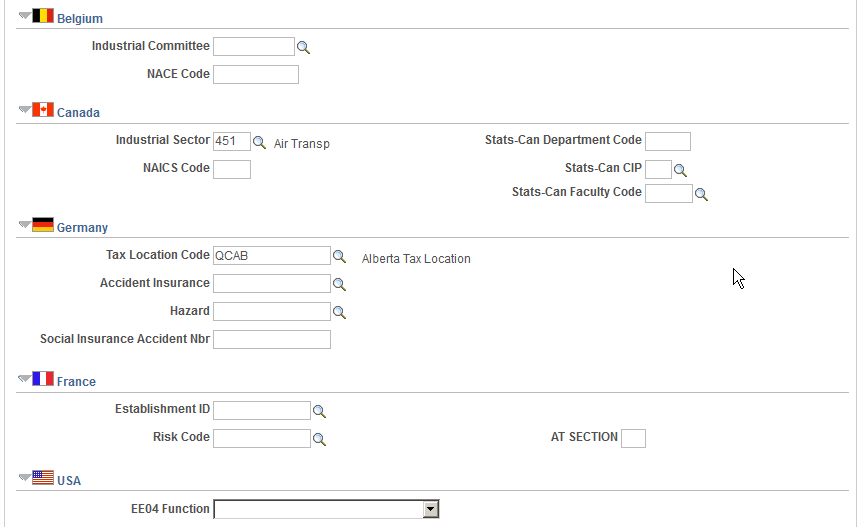Focus the Stats-Can Department Code field
The width and height of the screenshot is (864, 527).
[668, 141]
